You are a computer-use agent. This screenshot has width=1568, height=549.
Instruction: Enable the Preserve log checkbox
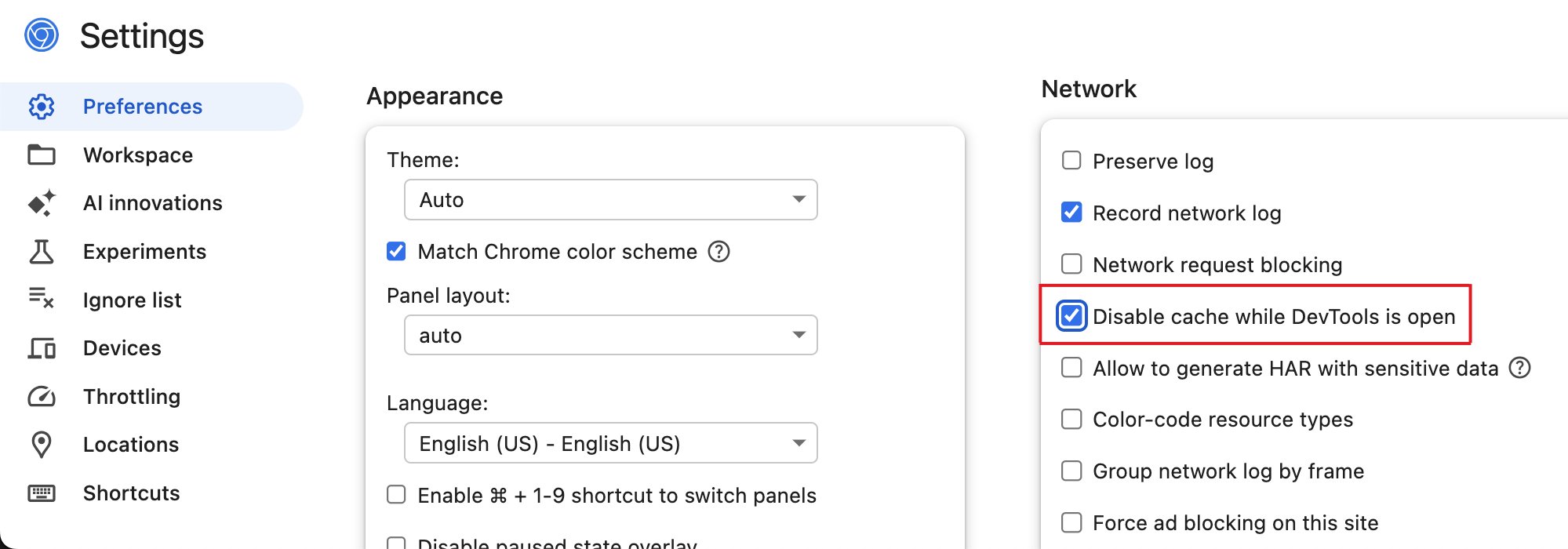point(1071,161)
